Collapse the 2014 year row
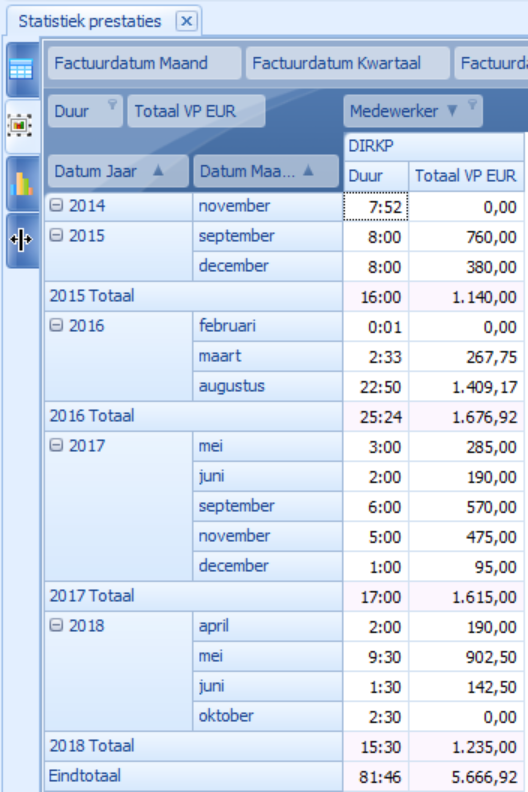The image size is (528, 792). click(x=56, y=205)
